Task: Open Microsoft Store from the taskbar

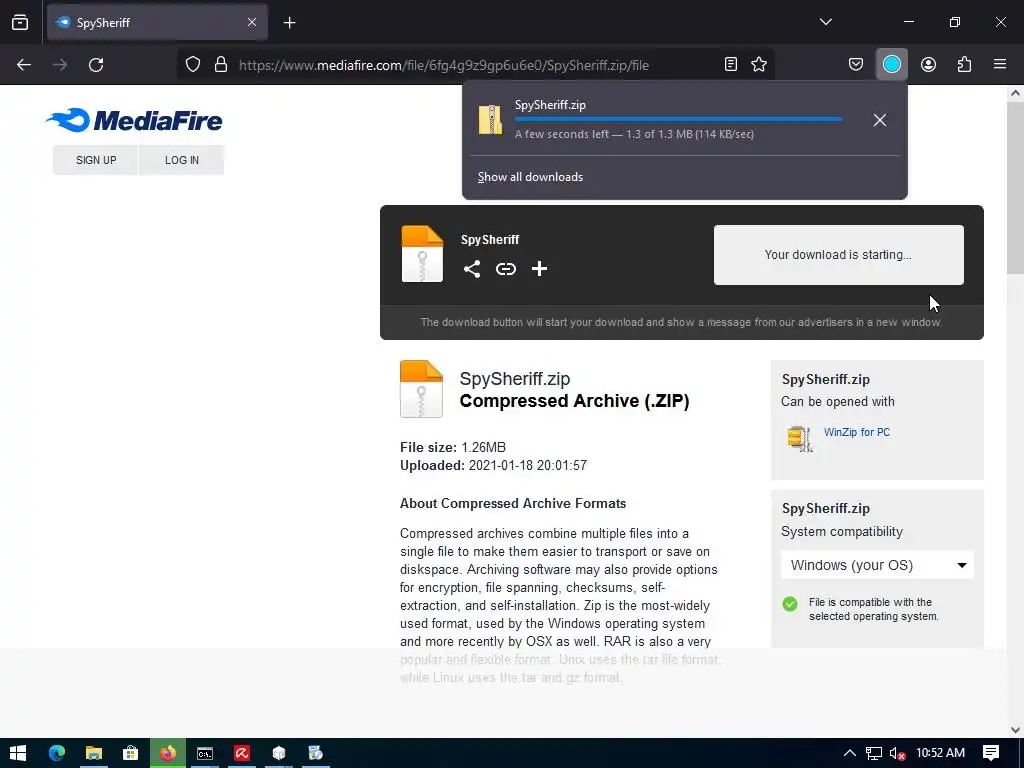Action: (131, 753)
